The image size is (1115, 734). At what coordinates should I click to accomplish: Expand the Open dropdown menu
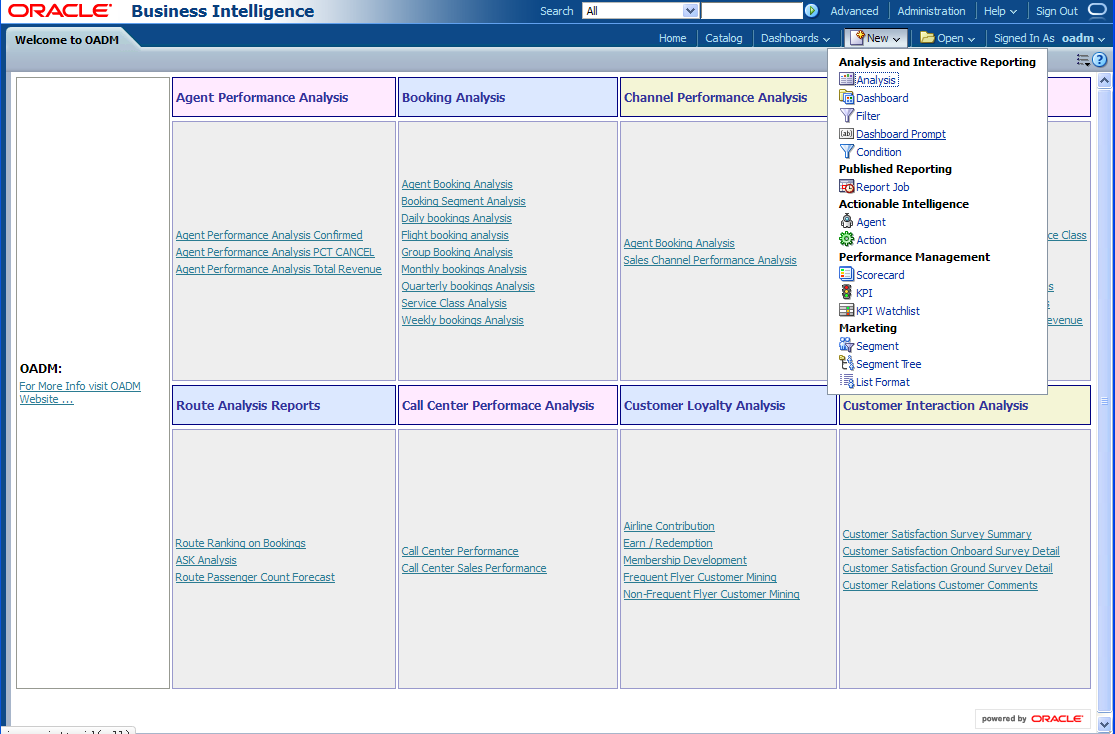pyautogui.click(x=947, y=38)
